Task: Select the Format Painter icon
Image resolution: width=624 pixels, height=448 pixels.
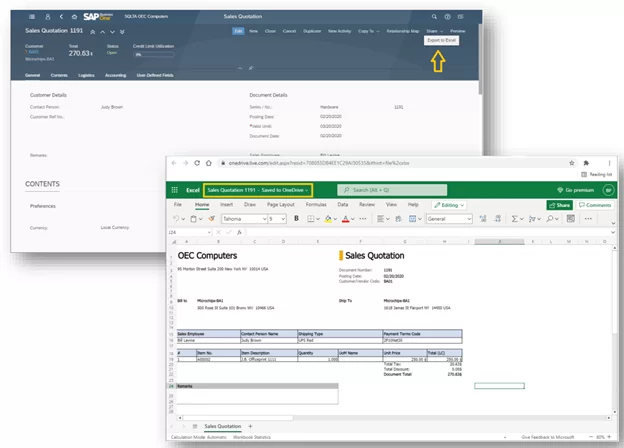Action: (212, 219)
